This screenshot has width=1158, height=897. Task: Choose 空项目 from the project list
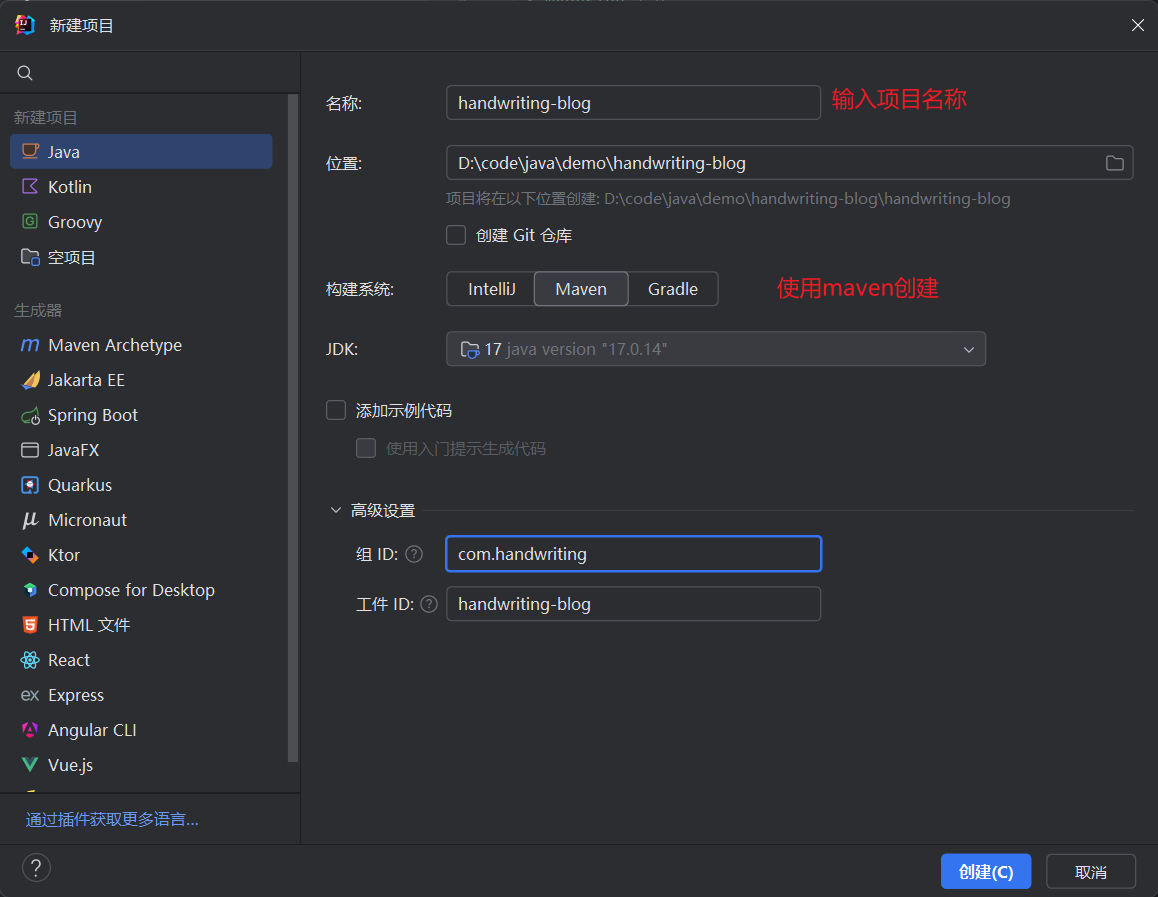coord(71,257)
